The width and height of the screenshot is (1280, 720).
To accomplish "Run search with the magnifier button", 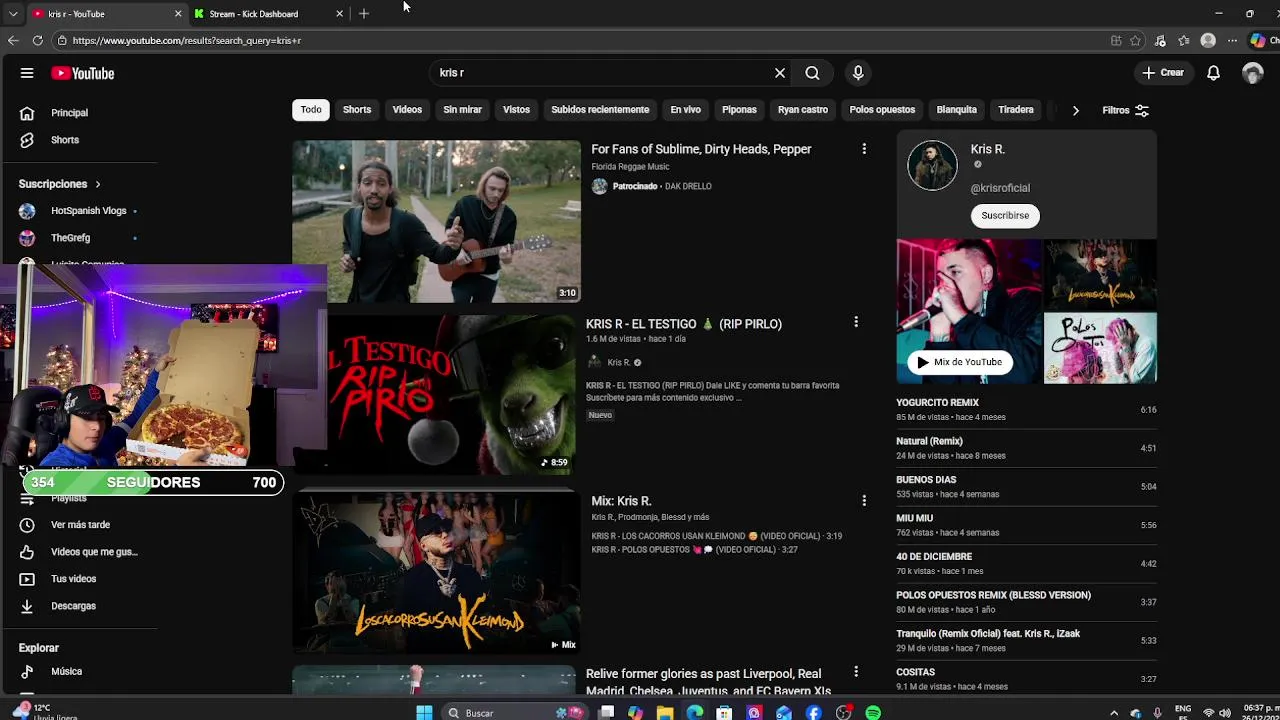I will point(812,73).
